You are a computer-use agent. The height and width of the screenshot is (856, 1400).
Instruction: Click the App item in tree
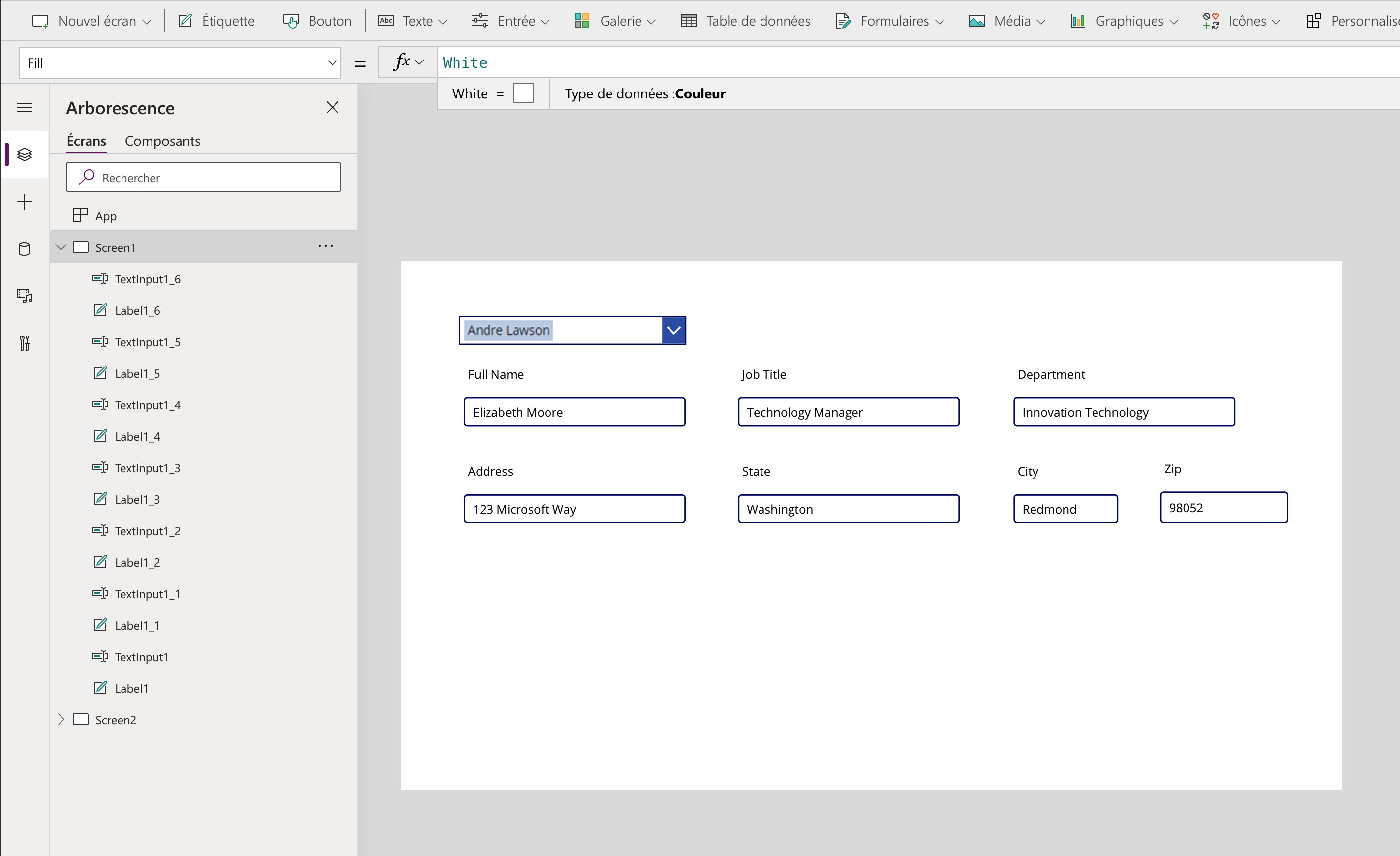tap(204, 216)
